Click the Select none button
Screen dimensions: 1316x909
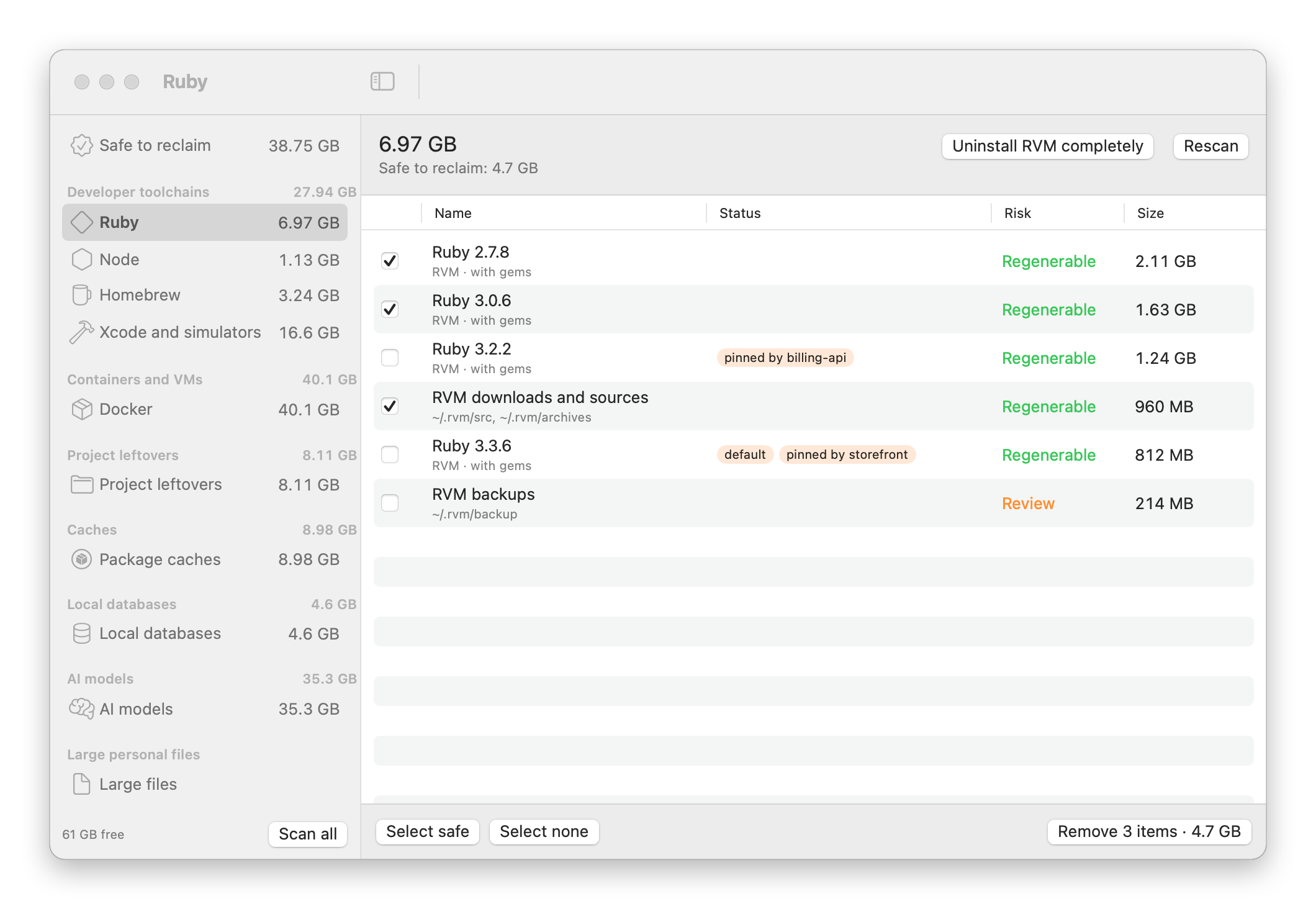coord(544,831)
